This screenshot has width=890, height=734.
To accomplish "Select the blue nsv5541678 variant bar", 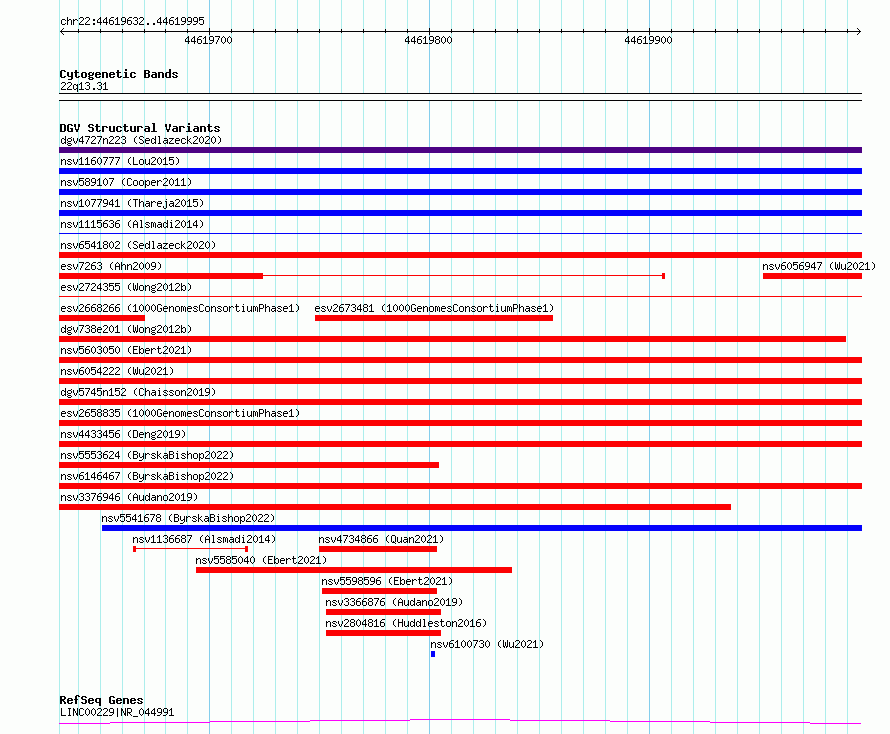I will [x=482, y=528].
